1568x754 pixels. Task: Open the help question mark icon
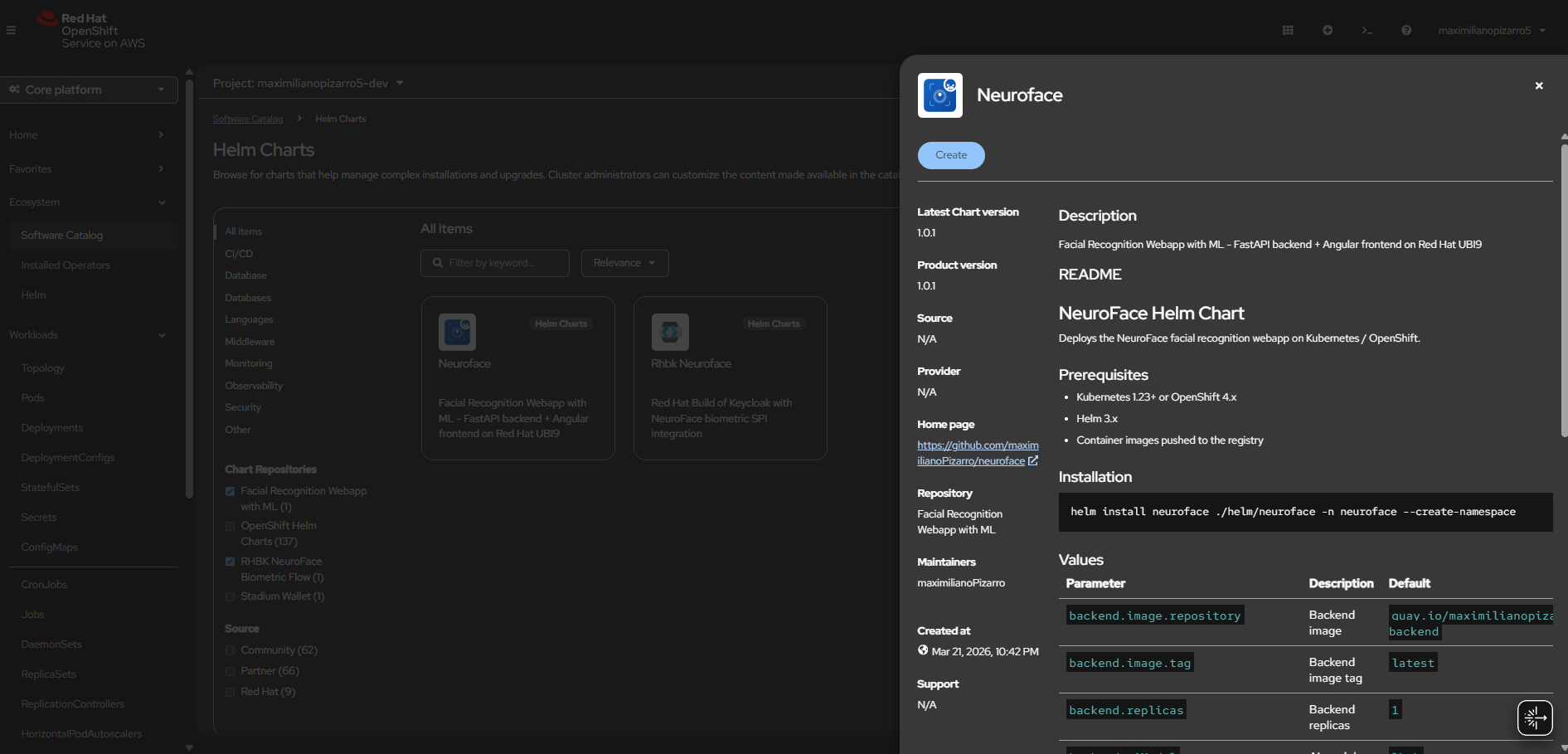(x=1406, y=31)
